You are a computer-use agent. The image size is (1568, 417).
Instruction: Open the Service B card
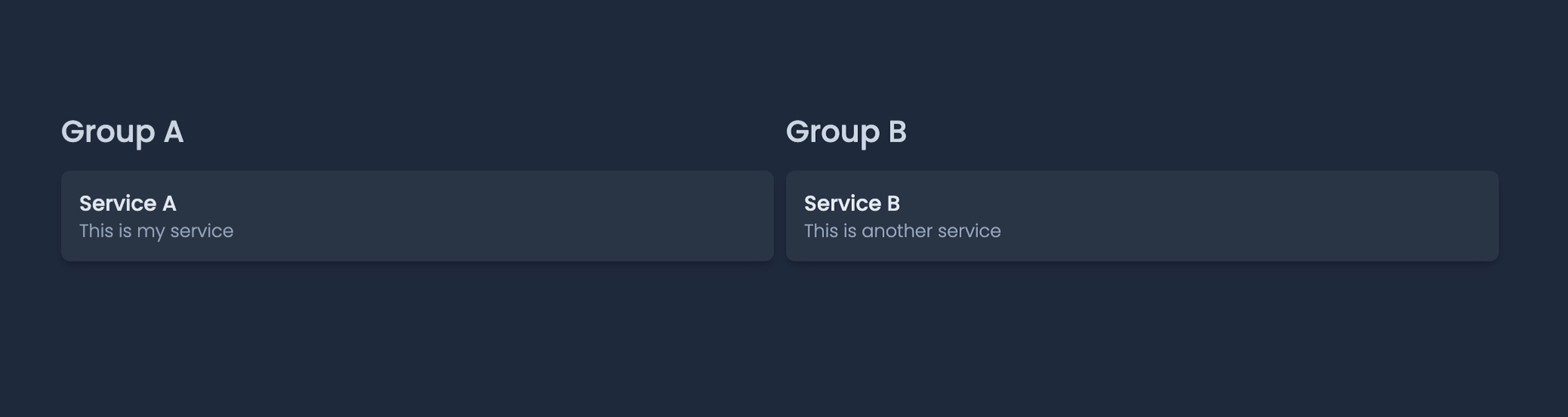(x=1142, y=216)
